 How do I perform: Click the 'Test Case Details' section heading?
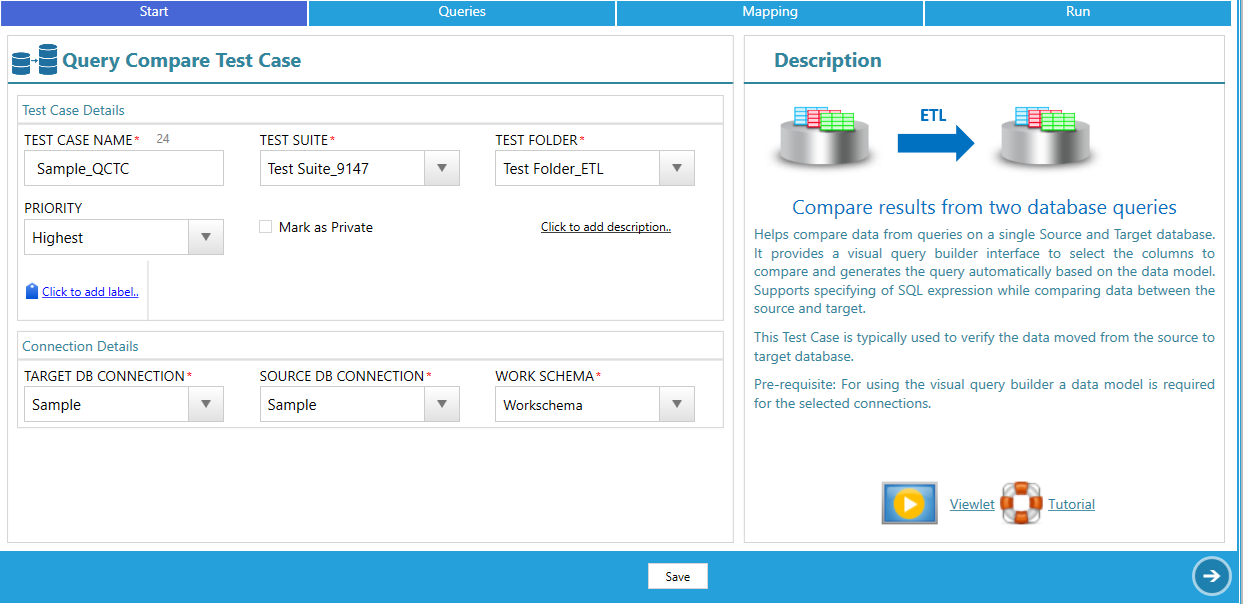click(x=73, y=110)
